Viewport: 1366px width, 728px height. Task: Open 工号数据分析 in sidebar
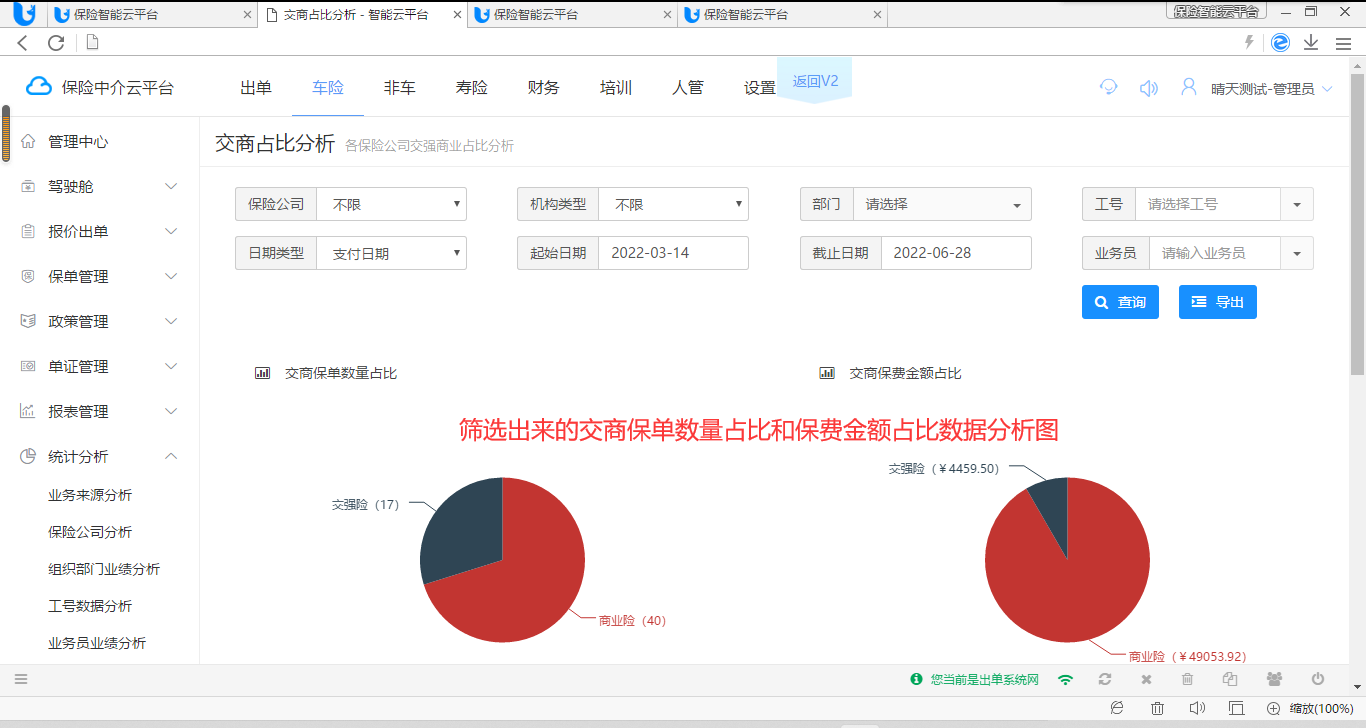pos(90,606)
